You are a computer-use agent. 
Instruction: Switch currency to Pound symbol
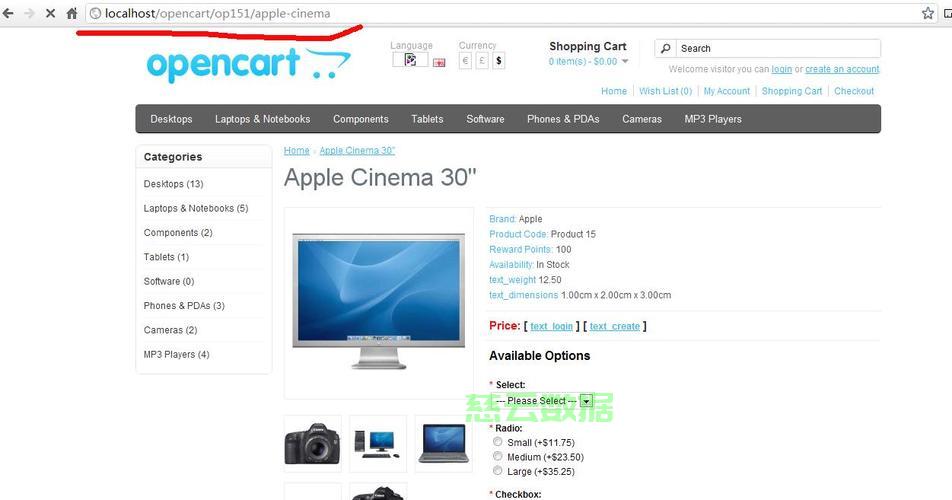(x=482, y=60)
